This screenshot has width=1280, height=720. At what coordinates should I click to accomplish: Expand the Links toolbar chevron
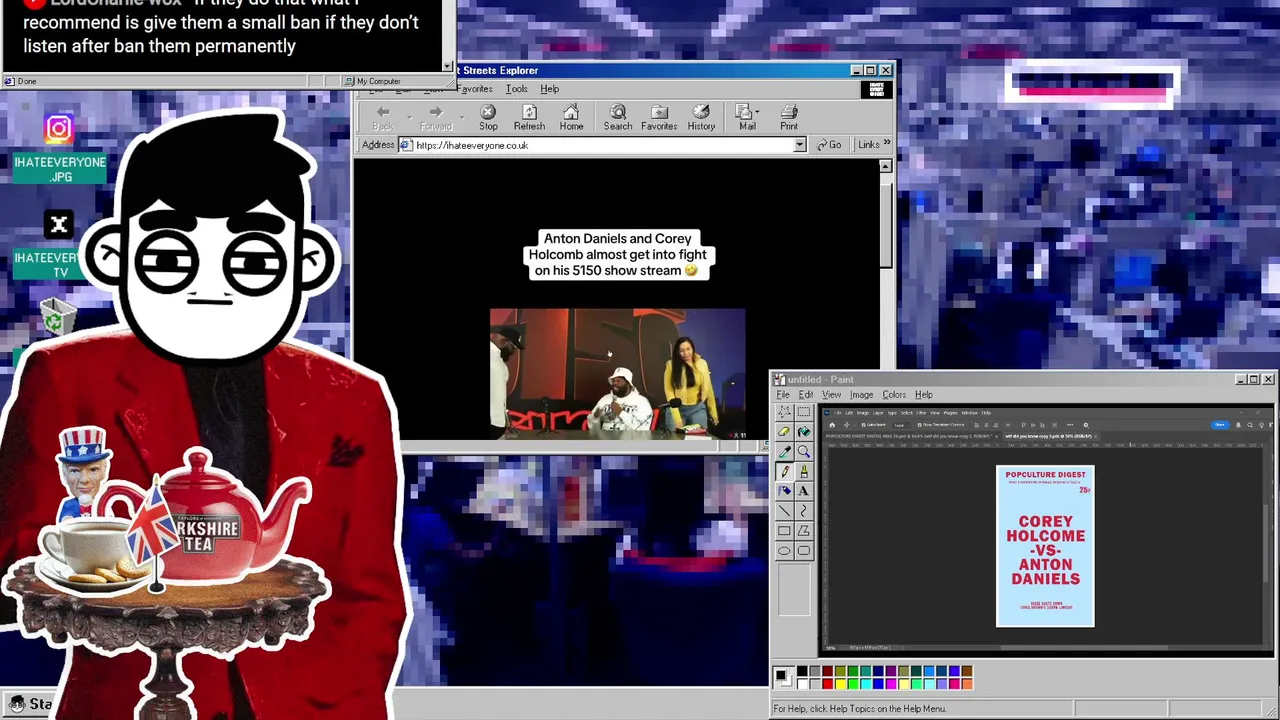pyautogui.click(x=886, y=143)
